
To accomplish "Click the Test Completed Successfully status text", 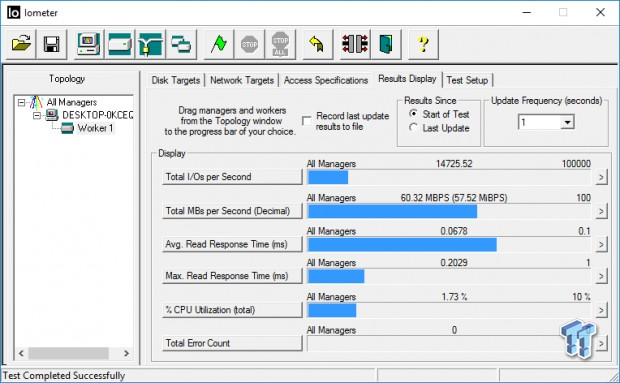I will (64, 375).
